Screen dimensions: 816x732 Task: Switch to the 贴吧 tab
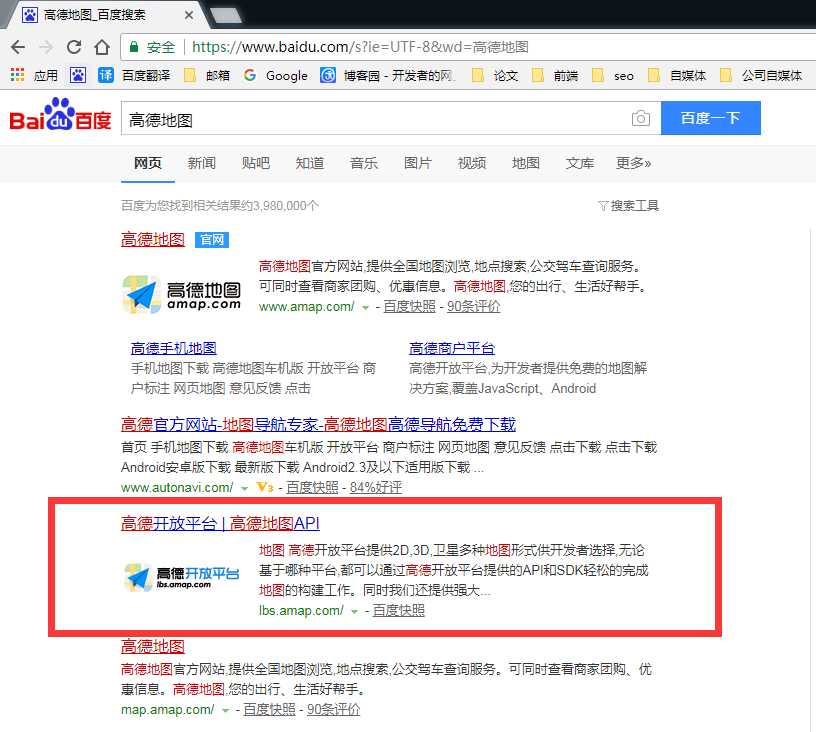[256, 163]
